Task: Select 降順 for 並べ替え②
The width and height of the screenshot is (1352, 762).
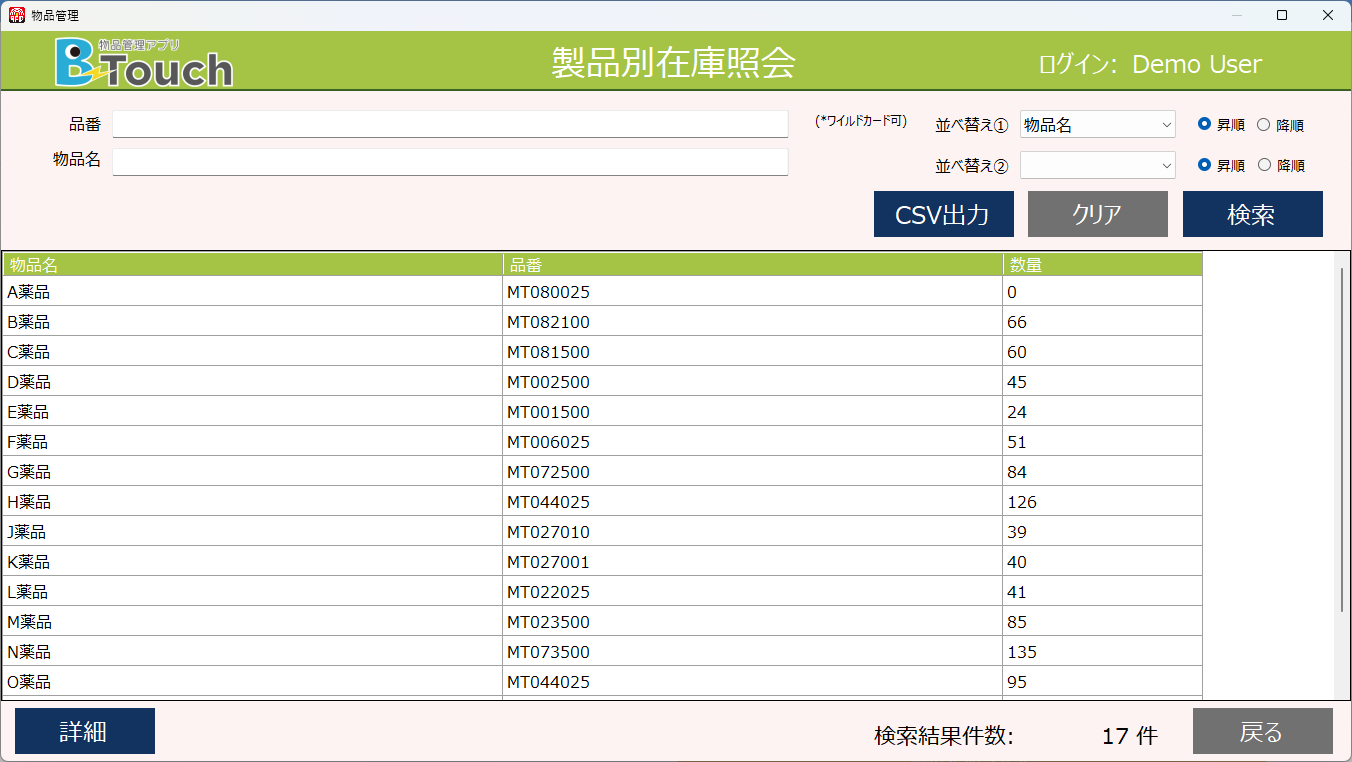Action: click(1280, 165)
